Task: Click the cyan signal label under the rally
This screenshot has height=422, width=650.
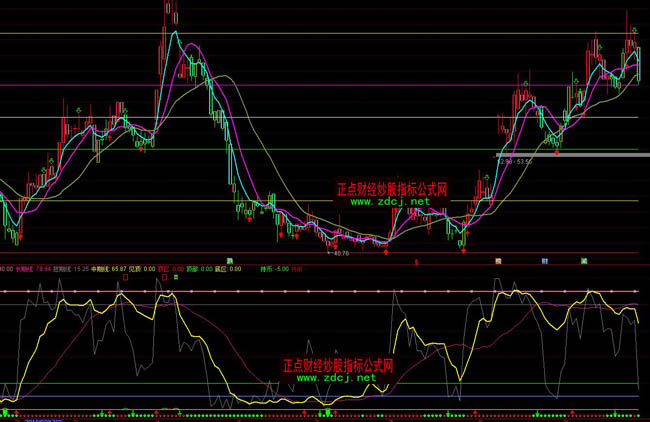Action: [x=545, y=260]
